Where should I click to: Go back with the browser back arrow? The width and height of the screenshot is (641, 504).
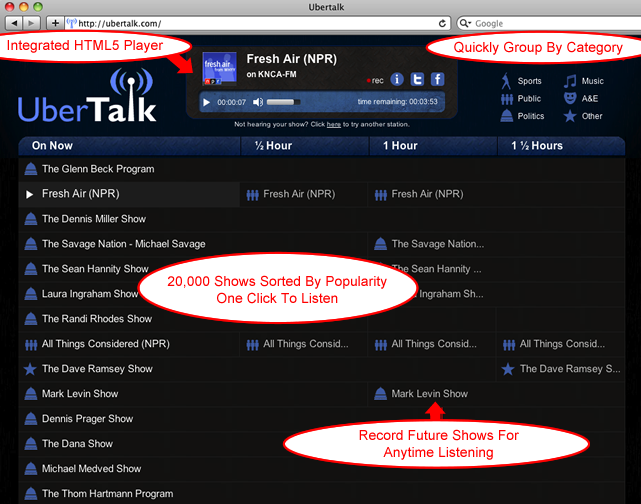(x=14, y=23)
